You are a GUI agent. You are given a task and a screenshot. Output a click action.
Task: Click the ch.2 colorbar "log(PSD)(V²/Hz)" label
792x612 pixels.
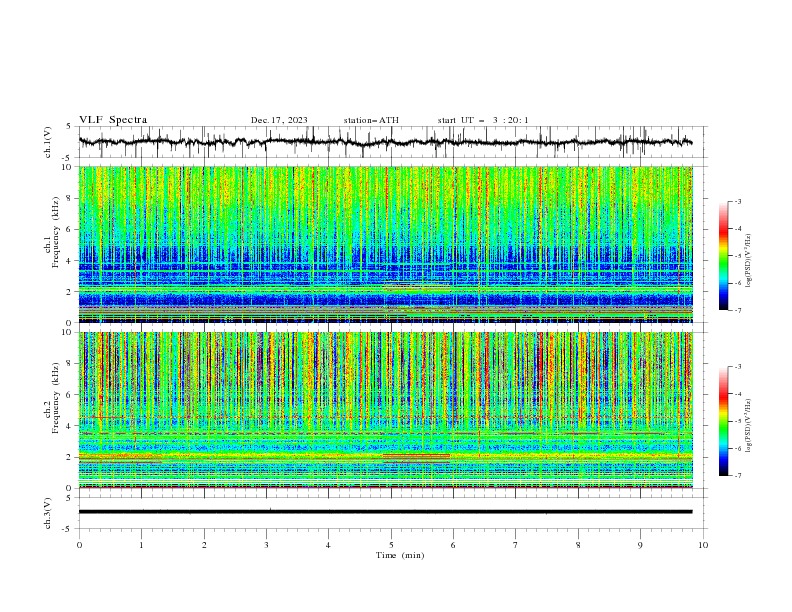(x=749, y=426)
